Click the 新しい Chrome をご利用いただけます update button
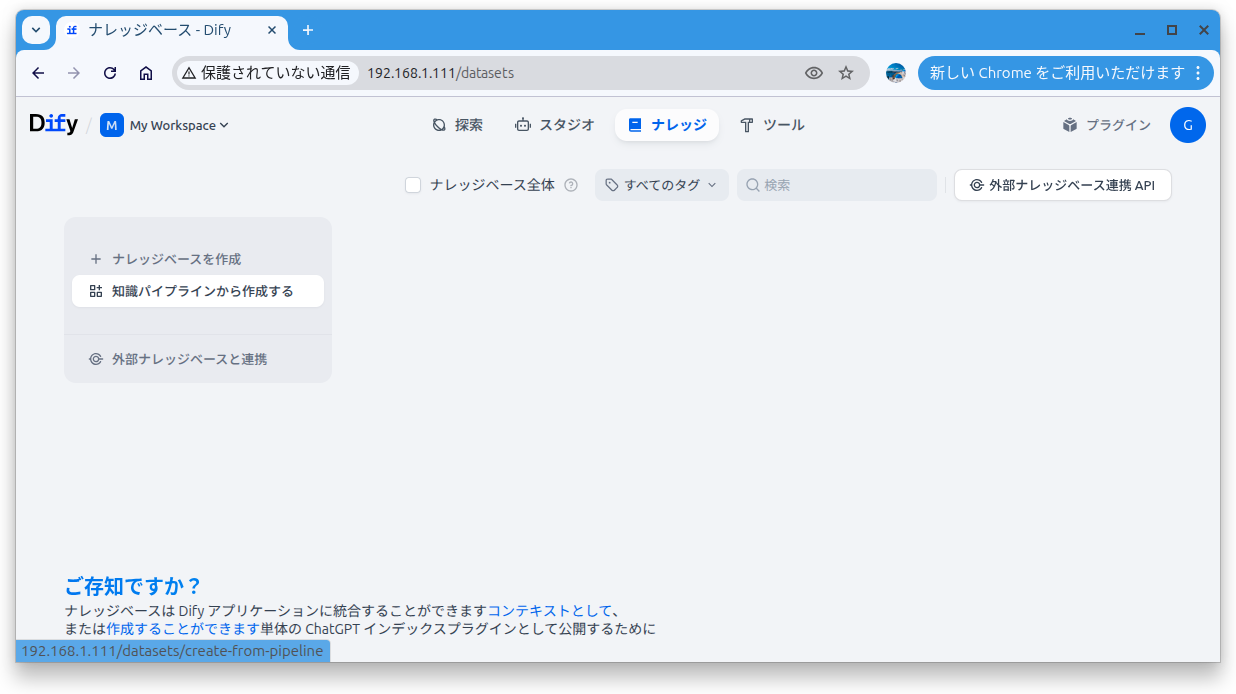The width and height of the screenshot is (1236, 694). pyautogui.click(x=1057, y=73)
